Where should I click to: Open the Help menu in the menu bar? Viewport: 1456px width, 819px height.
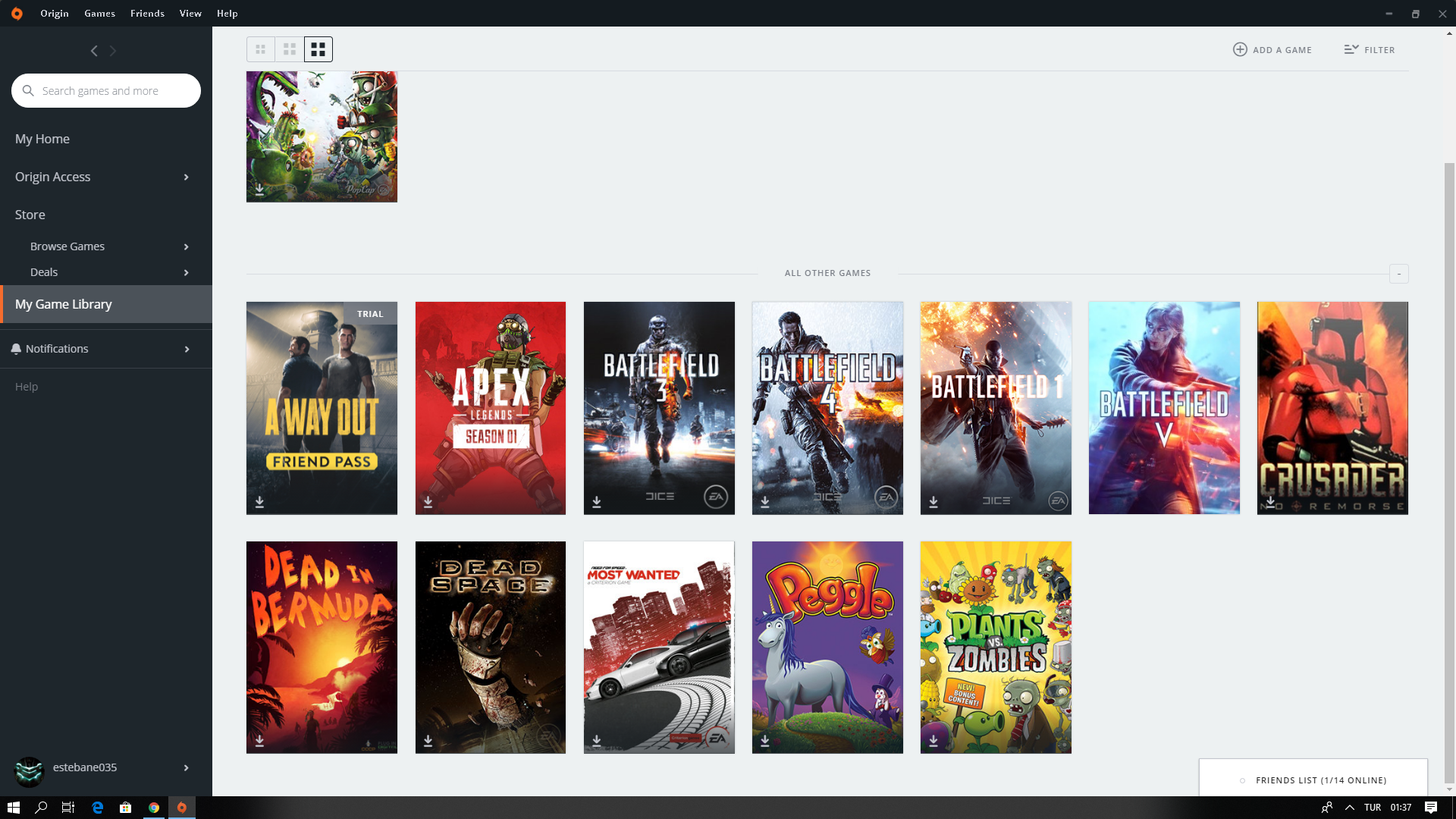tap(227, 14)
